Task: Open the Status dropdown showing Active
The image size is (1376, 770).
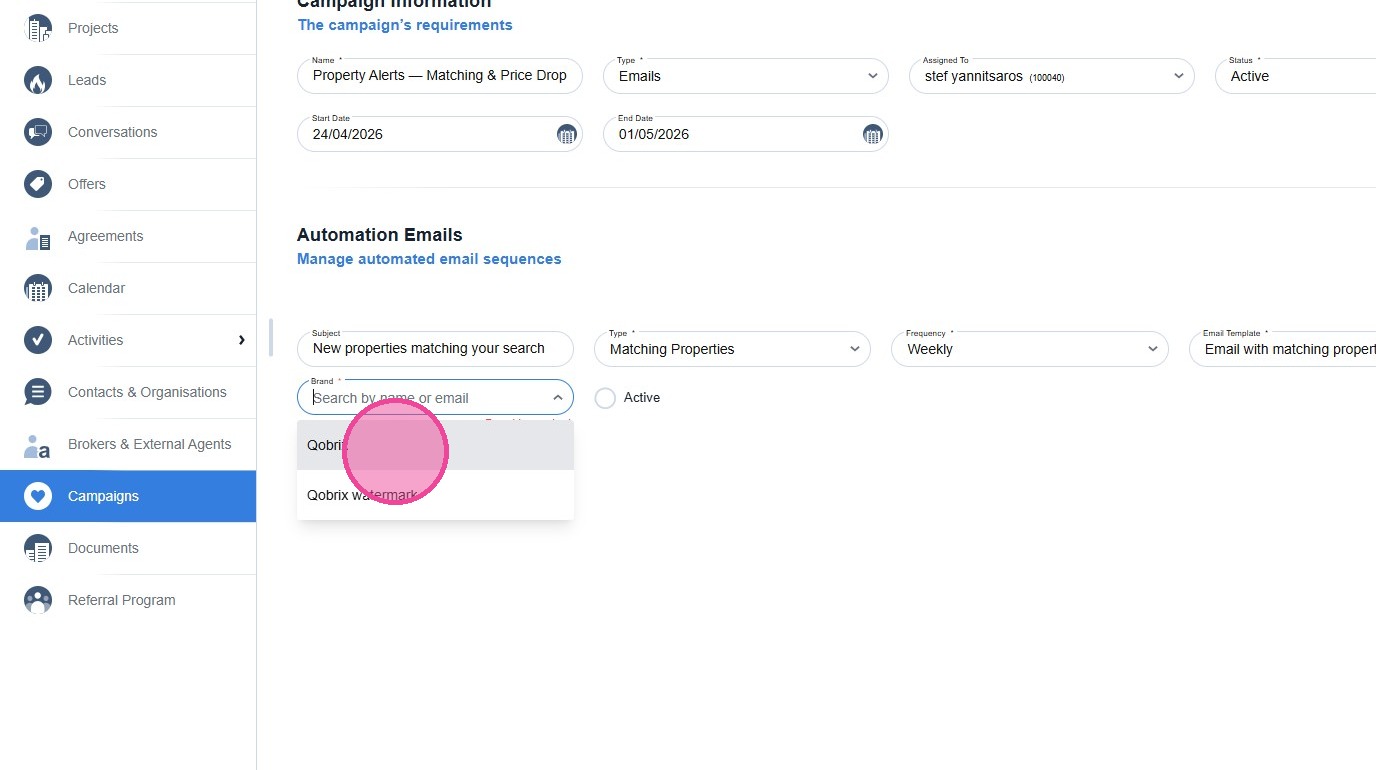Action: tap(1296, 76)
